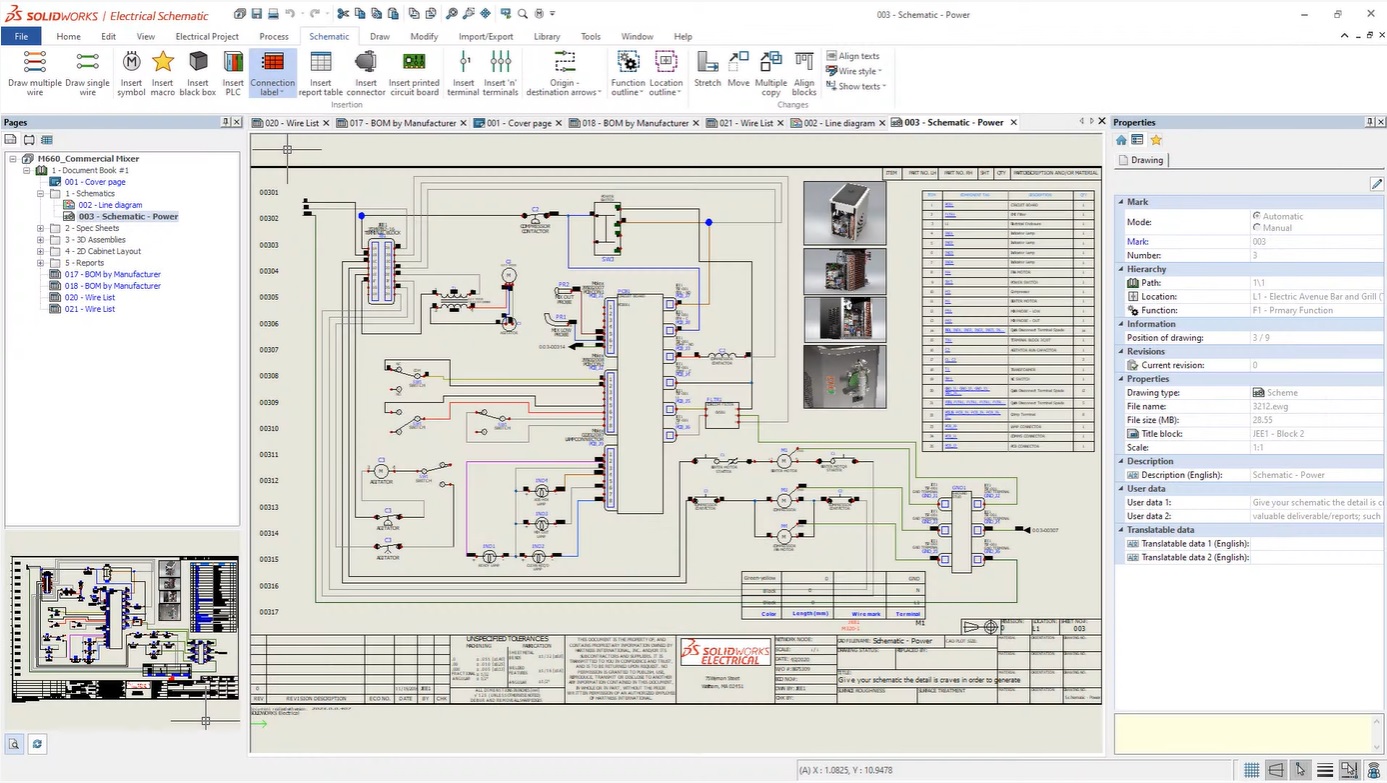Screen dimensions: 1387x783
Task: Collapse the Hierarchy properties section
Action: (x=1121, y=269)
